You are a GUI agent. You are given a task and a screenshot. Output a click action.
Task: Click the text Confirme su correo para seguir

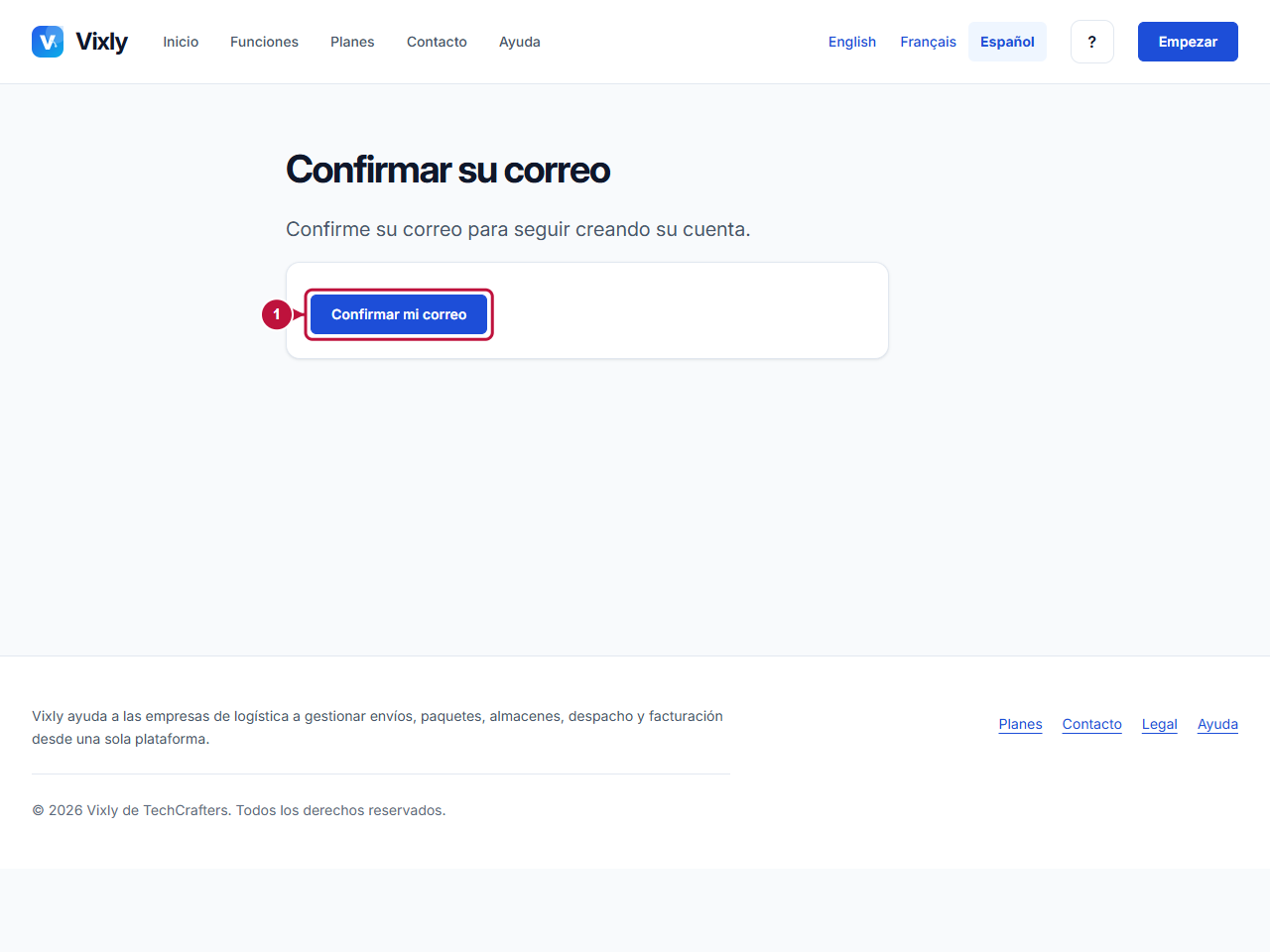tap(518, 229)
